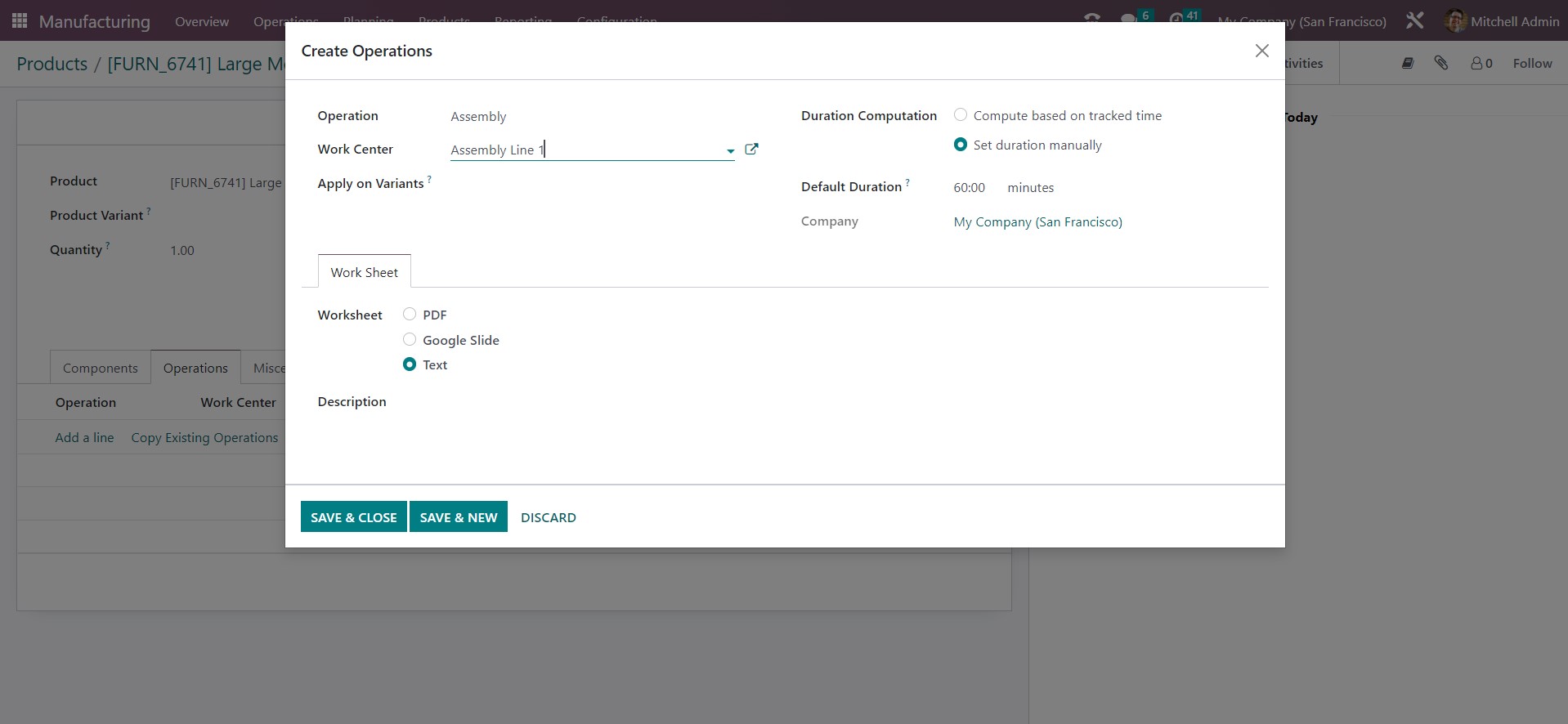Image resolution: width=1568 pixels, height=724 pixels.
Task: Open the Odoo apps grid menu
Action: point(20,21)
